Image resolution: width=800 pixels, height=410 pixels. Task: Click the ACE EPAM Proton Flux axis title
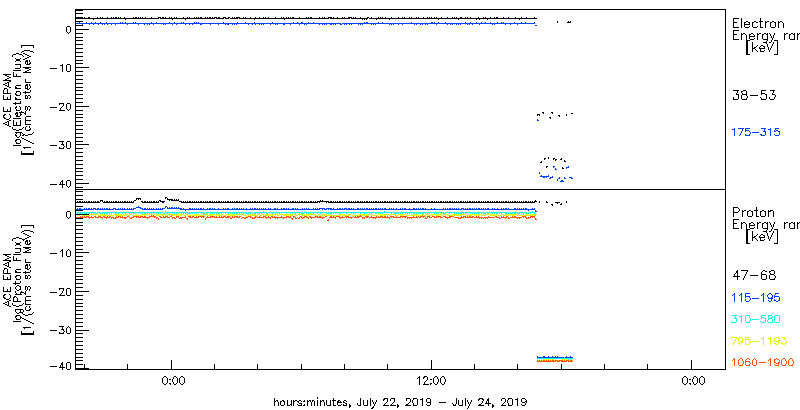(x=21, y=279)
